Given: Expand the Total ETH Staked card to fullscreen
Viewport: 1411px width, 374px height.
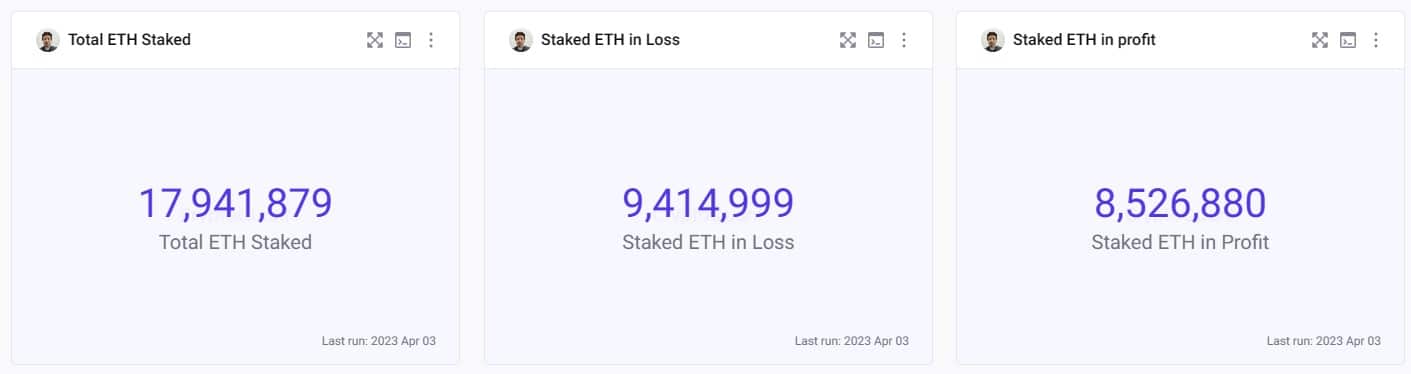Looking at the screenshot, I should point(375,40).
